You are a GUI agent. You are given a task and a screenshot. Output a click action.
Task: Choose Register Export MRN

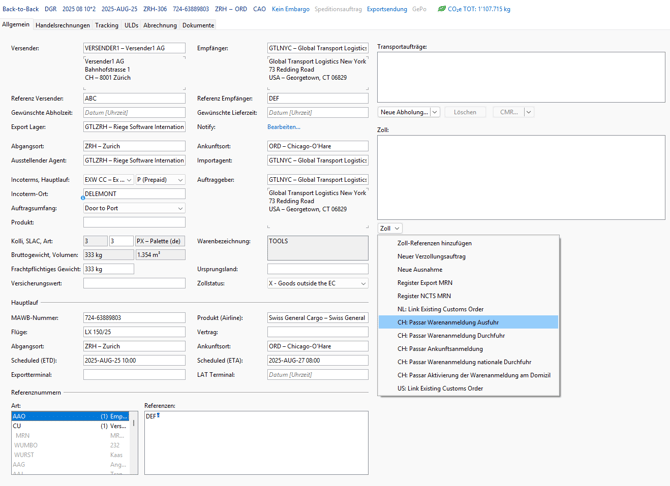[x=468, y=283]
